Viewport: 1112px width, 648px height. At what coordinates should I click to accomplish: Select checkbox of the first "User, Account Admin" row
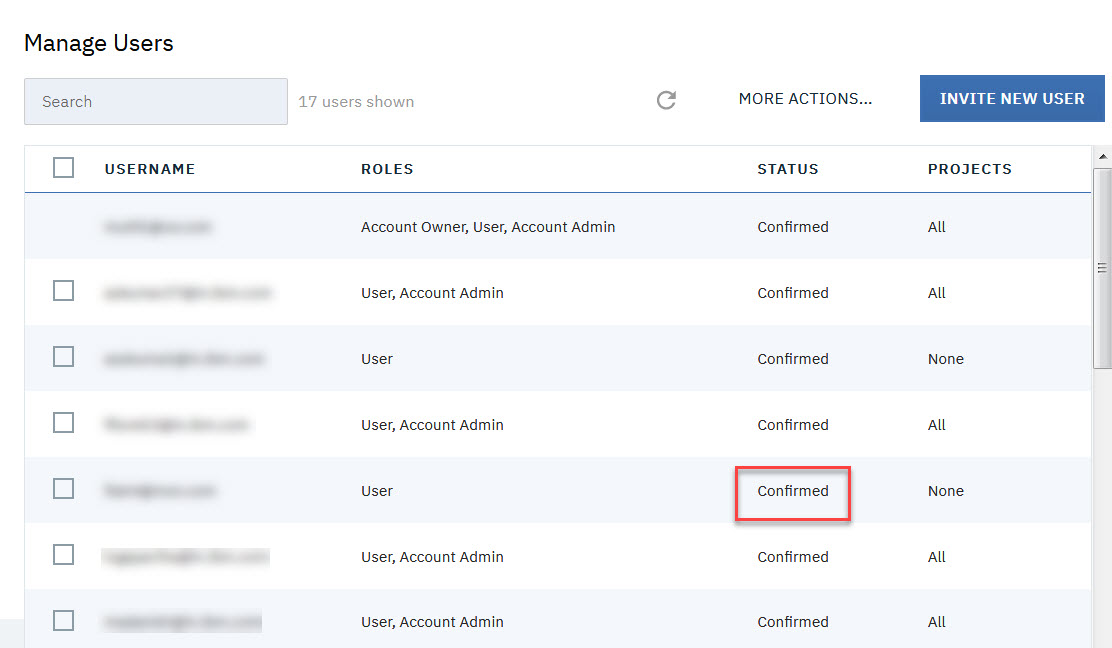click(63, 291)
